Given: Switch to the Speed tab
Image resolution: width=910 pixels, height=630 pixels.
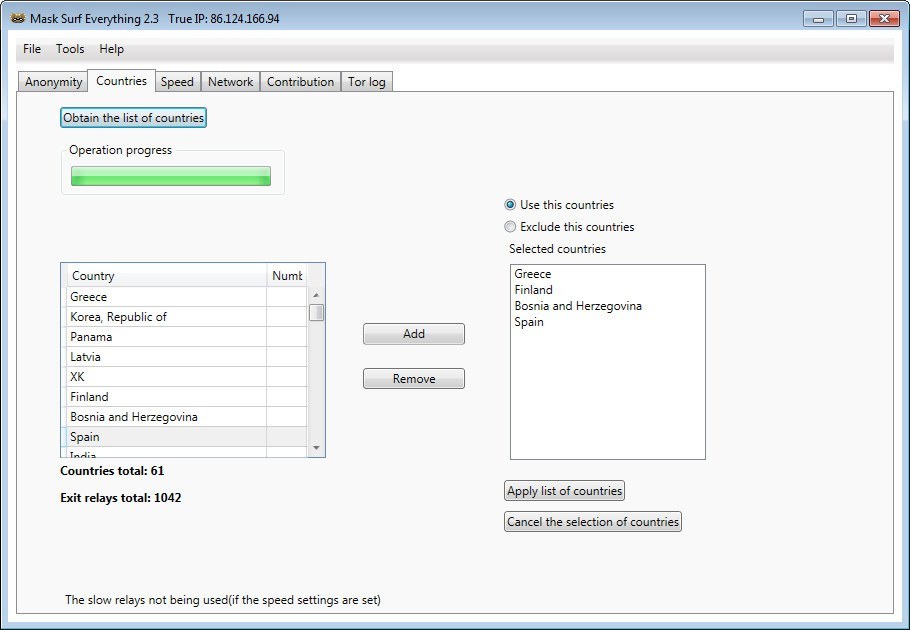Looking at the screenshot, I should tap(177, 82).
